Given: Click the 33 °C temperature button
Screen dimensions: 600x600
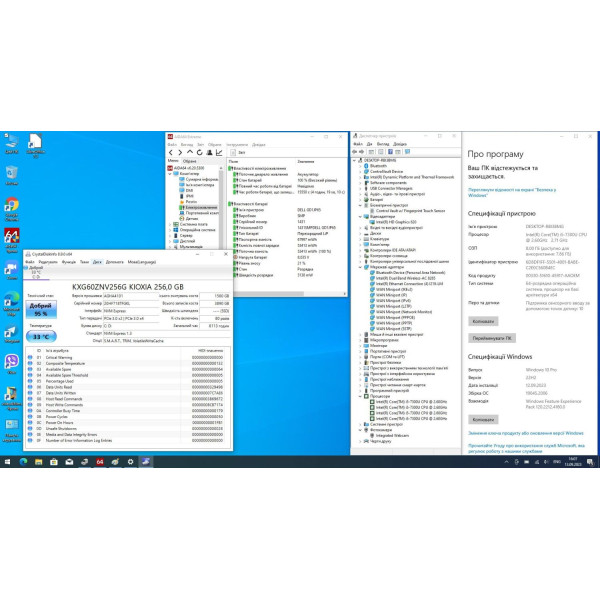Looking at the screenshot, I should tap(41, 337).
